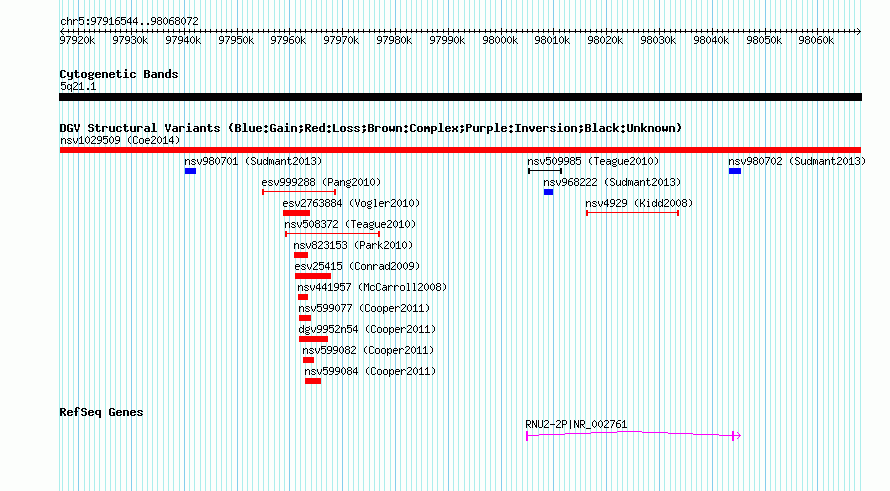
Task: Click the Cytogenetic Bands track title
Action: 119,74
